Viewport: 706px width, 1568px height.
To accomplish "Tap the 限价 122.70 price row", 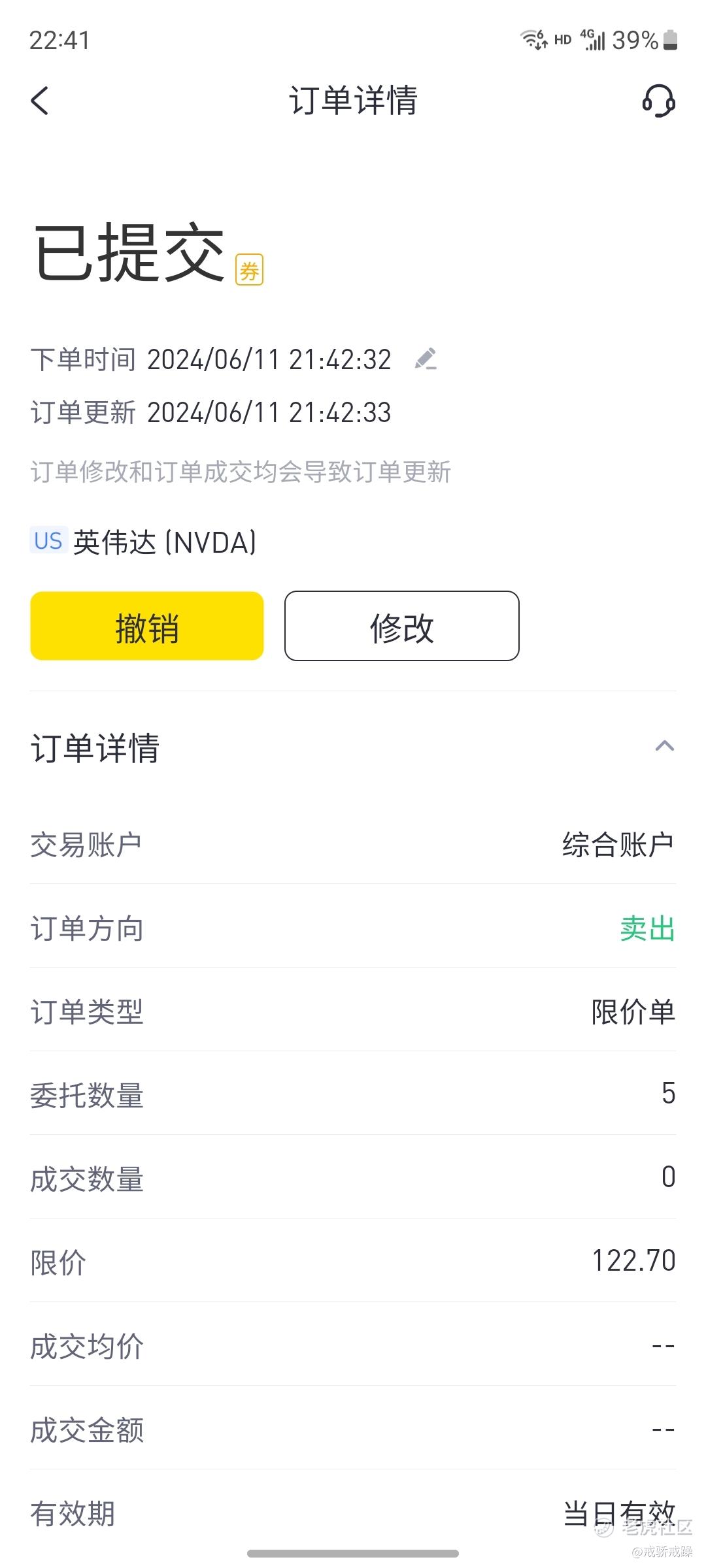I will pyautogui.click(x=353, y=1261).
